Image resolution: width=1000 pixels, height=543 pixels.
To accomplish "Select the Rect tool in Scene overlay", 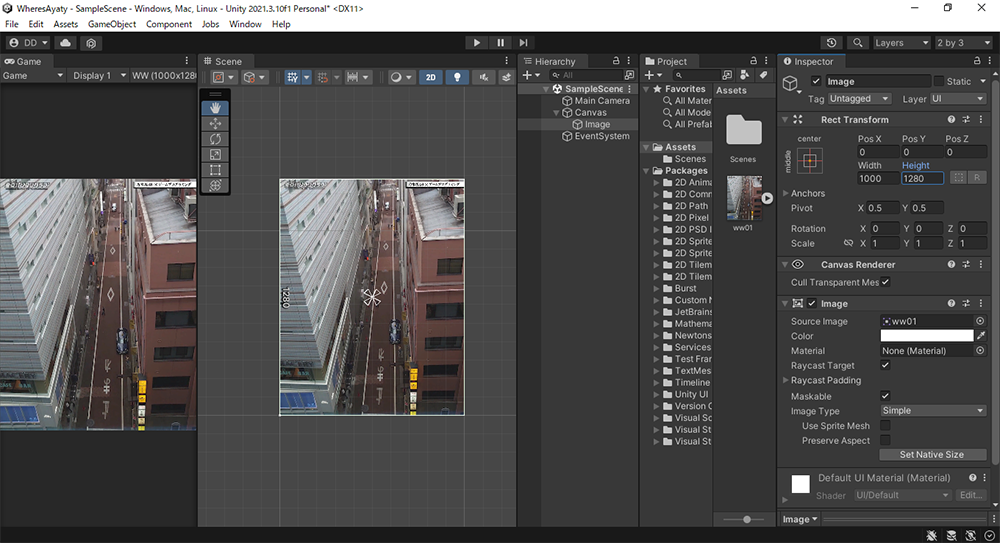I will click(x=215, y=170).
